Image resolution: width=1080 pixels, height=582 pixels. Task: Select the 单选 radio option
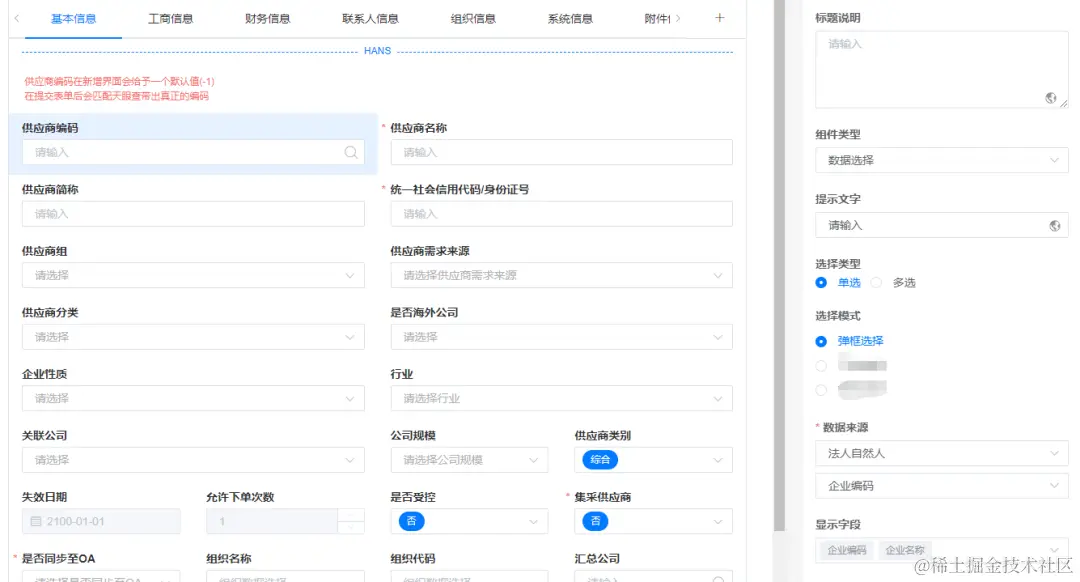[x=823, y=282]
